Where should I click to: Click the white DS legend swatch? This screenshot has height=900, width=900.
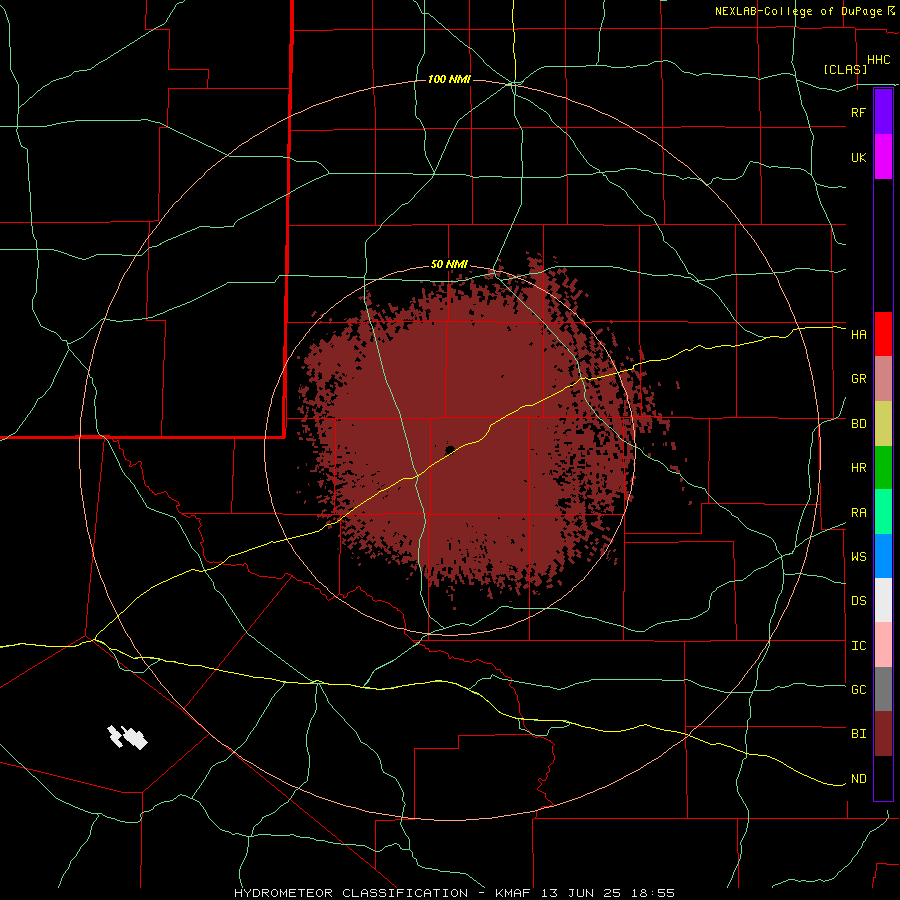[x=883, y=600]
